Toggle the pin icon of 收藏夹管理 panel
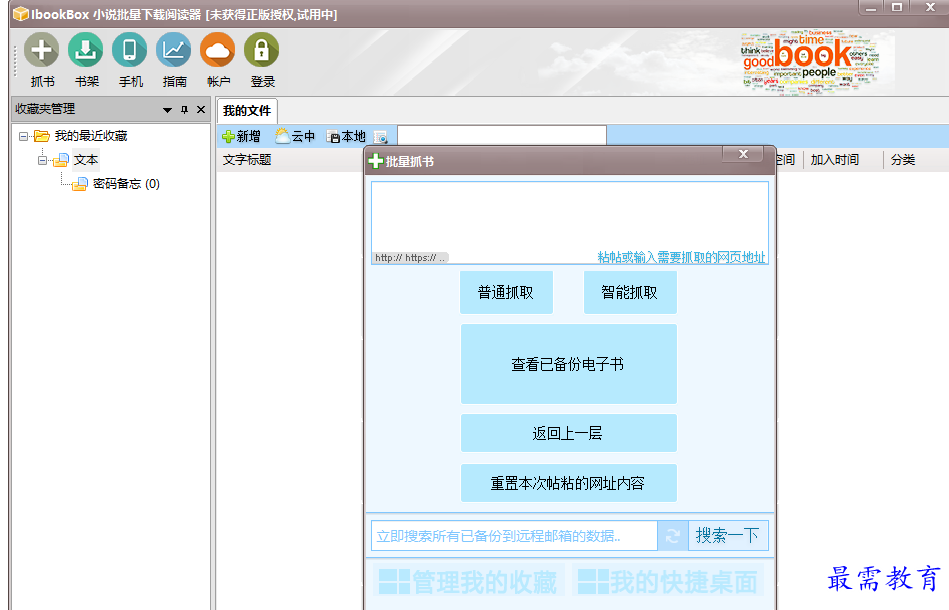Viewport: 949px width, 610px height. pos(185,110)
